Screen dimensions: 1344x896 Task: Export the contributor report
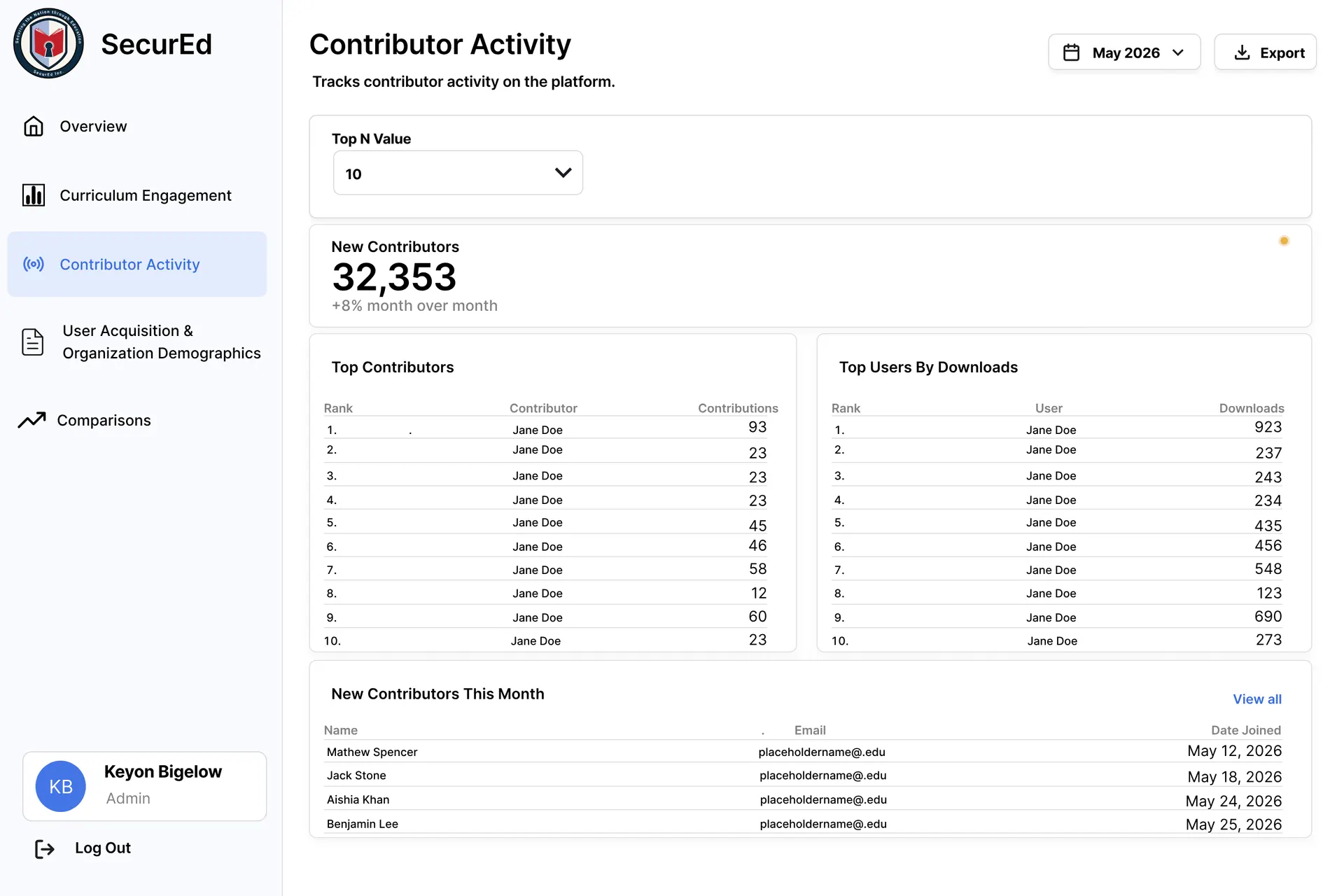point(1265,52)
